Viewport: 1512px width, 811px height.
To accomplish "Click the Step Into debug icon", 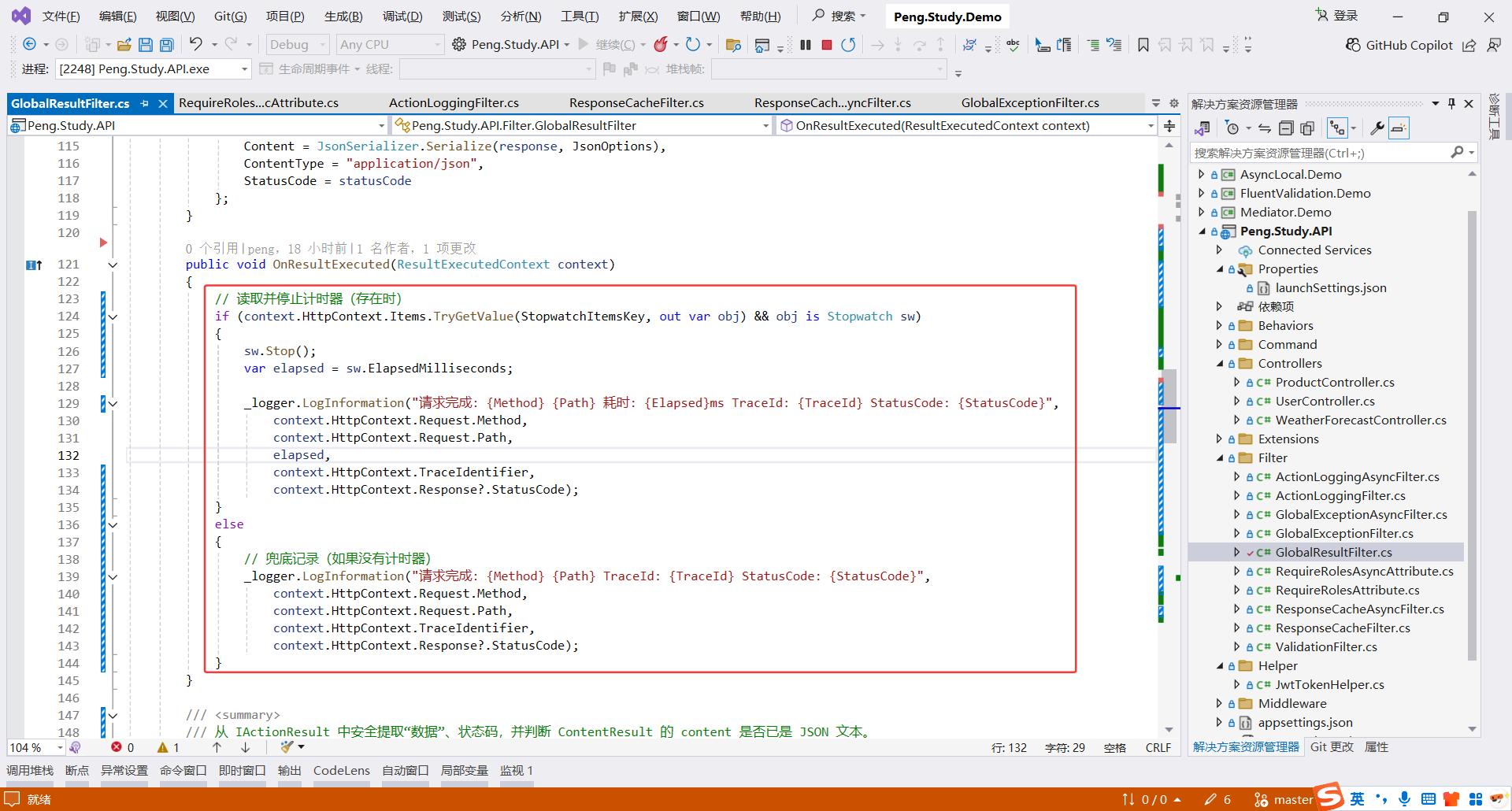I will point(898,45).
